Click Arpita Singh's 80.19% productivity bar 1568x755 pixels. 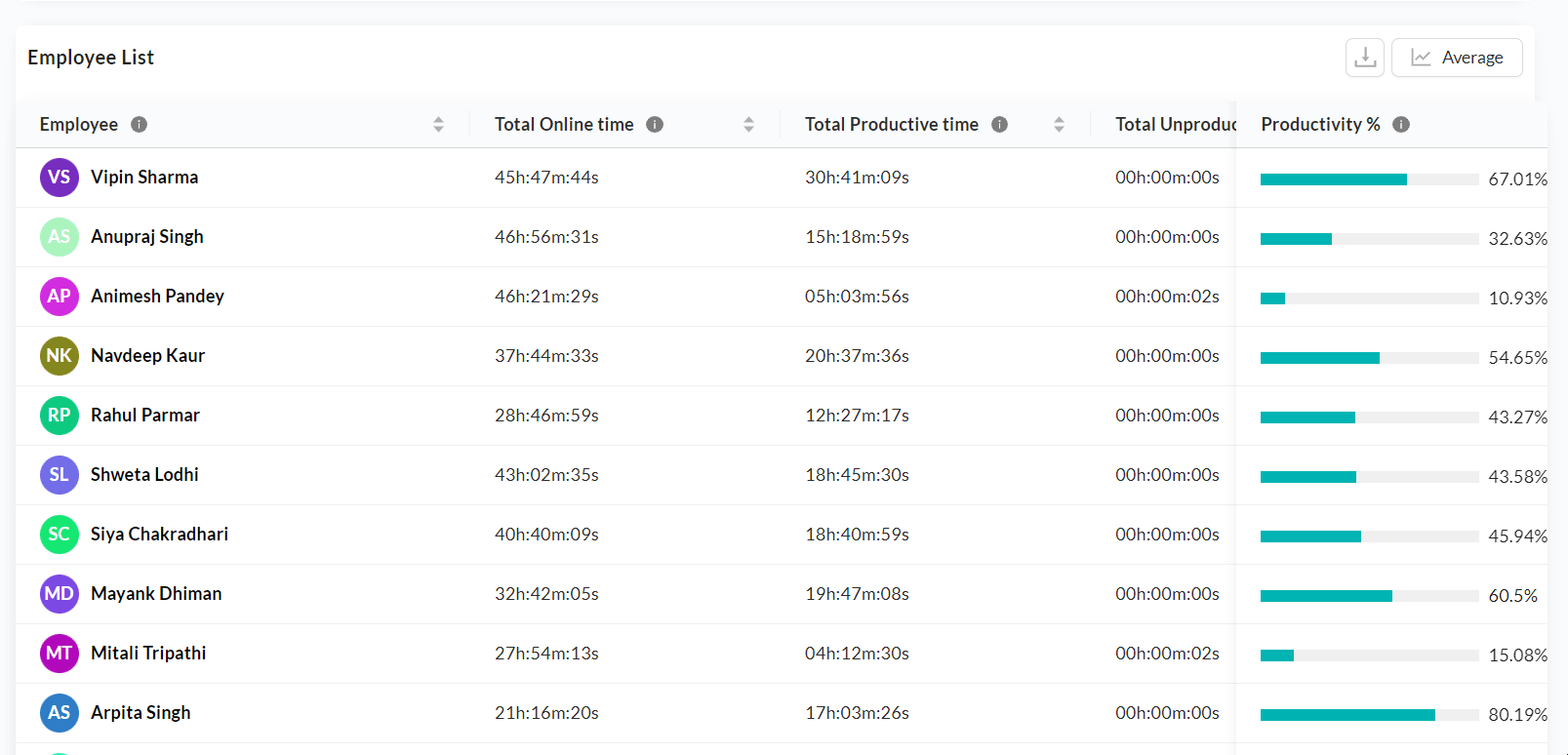pos(1369,715)
